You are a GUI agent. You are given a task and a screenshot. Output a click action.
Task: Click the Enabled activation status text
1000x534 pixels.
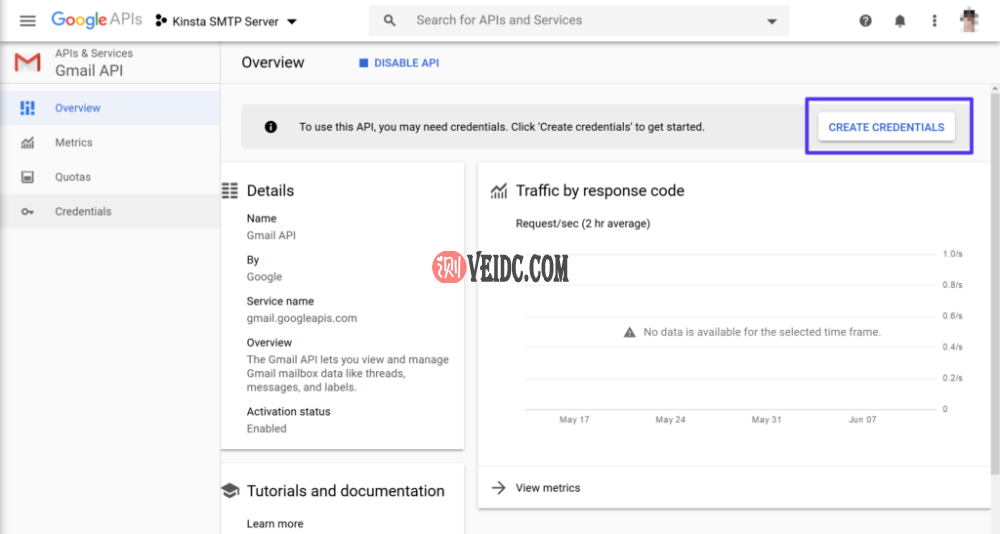[267, 428]
